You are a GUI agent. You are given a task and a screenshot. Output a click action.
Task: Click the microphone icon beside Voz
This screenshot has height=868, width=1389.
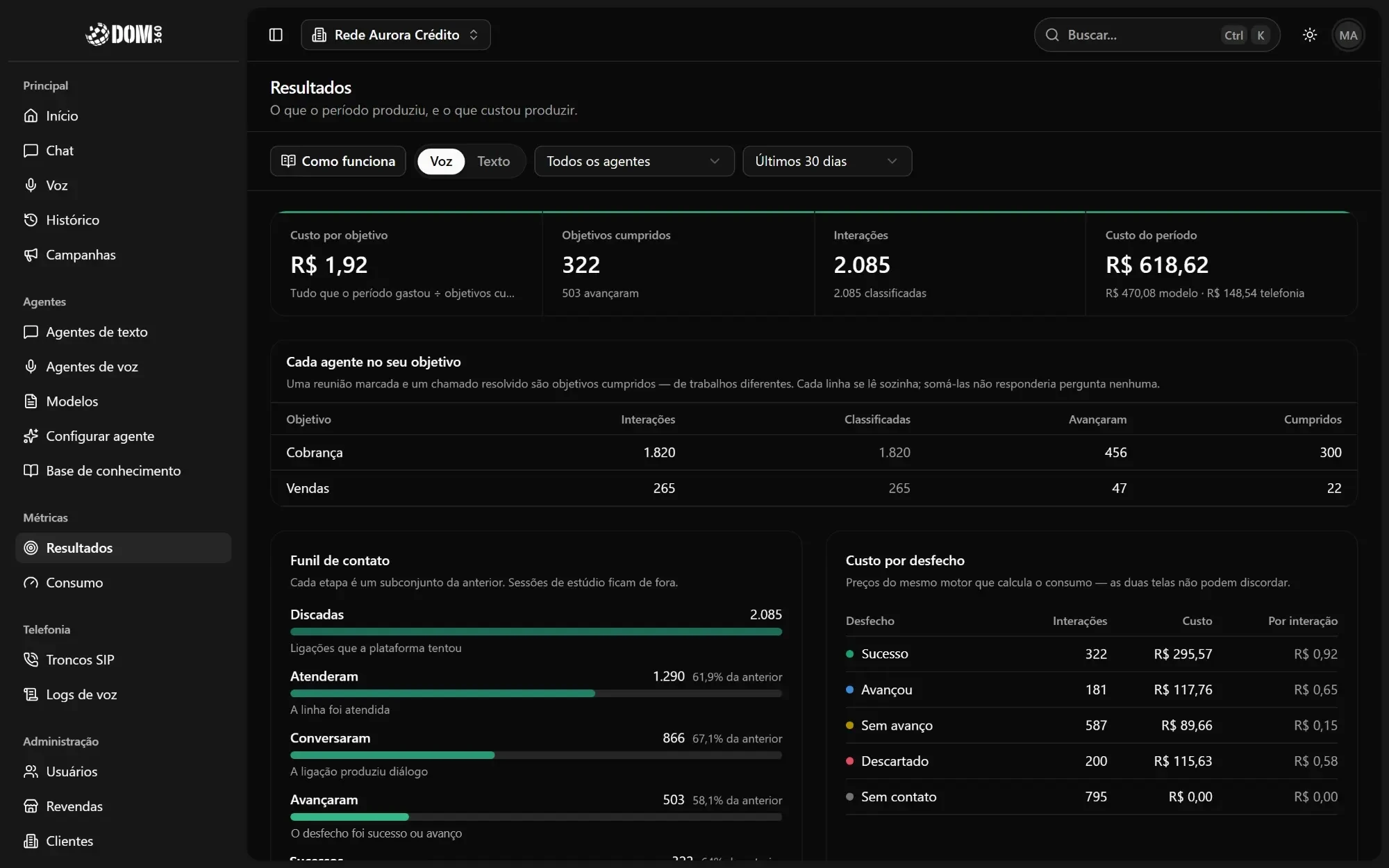pyautogui.click(x=31, y=185)
